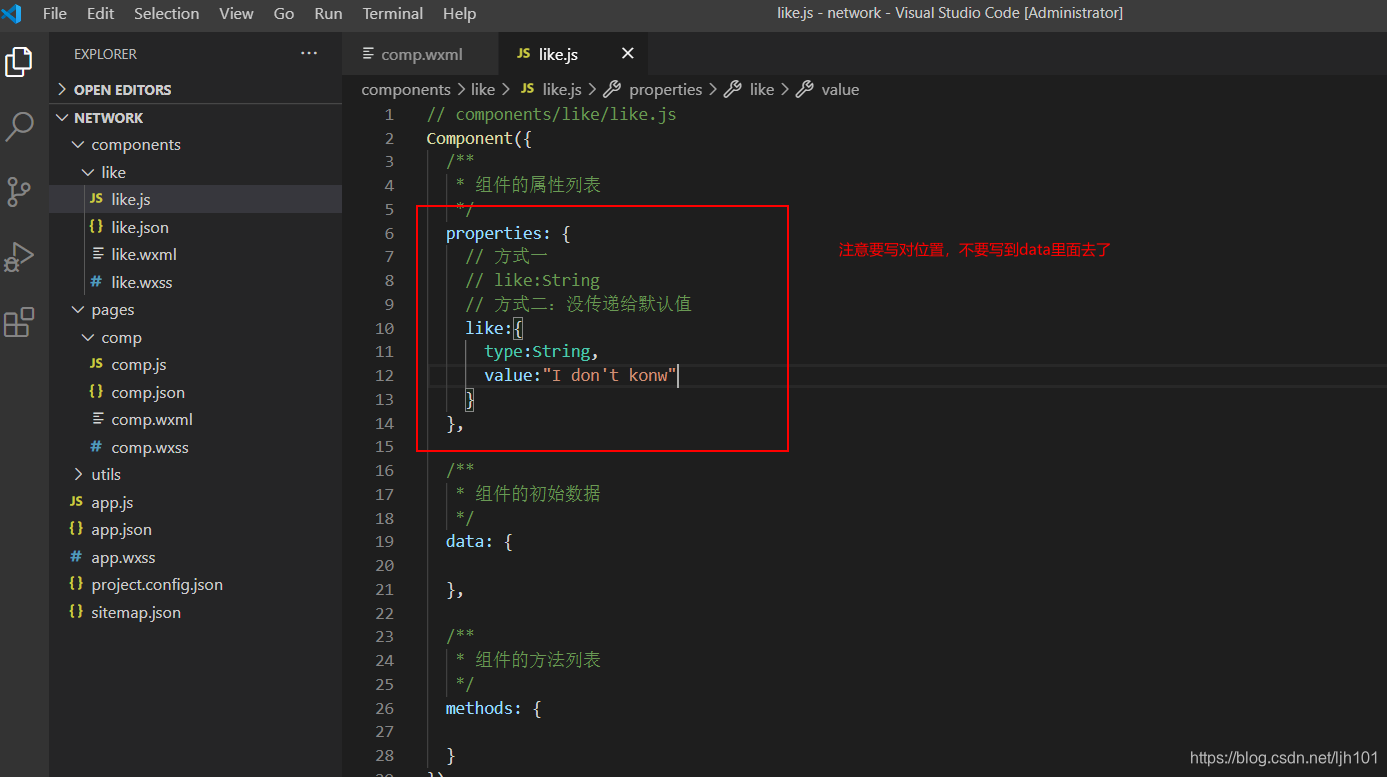This screenshot has height=777, width=1387.
Task: Click the VS Code logo icon
Action: click(12, 13)
